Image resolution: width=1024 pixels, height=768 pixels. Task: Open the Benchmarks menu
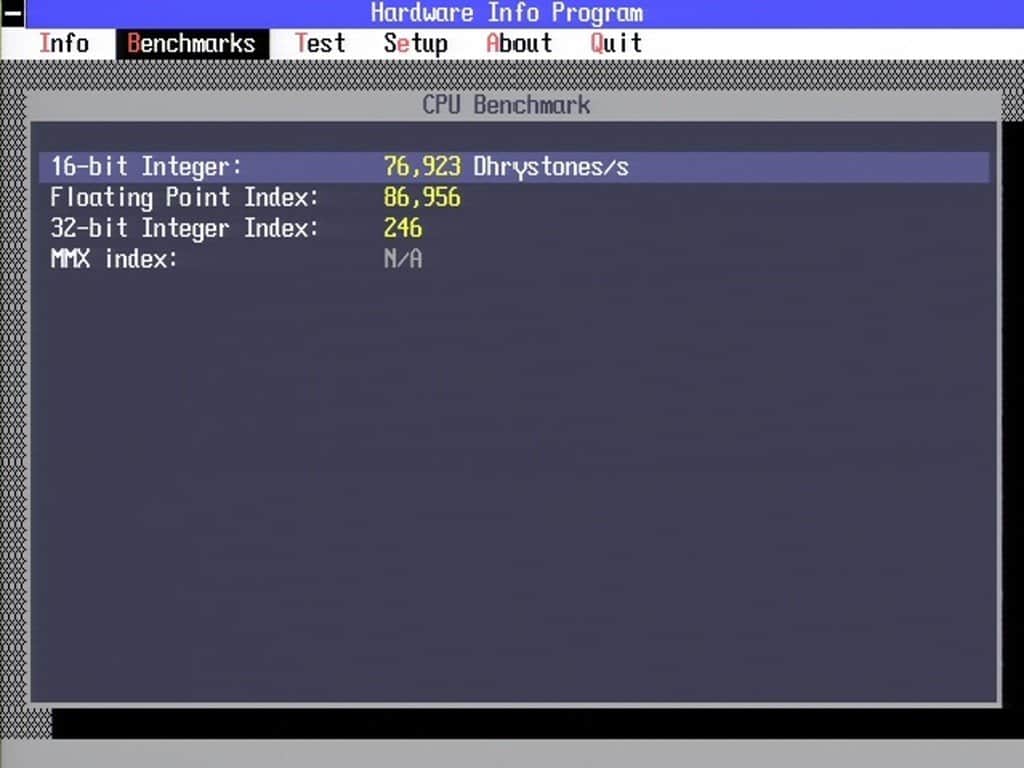[x=191, y=44]
